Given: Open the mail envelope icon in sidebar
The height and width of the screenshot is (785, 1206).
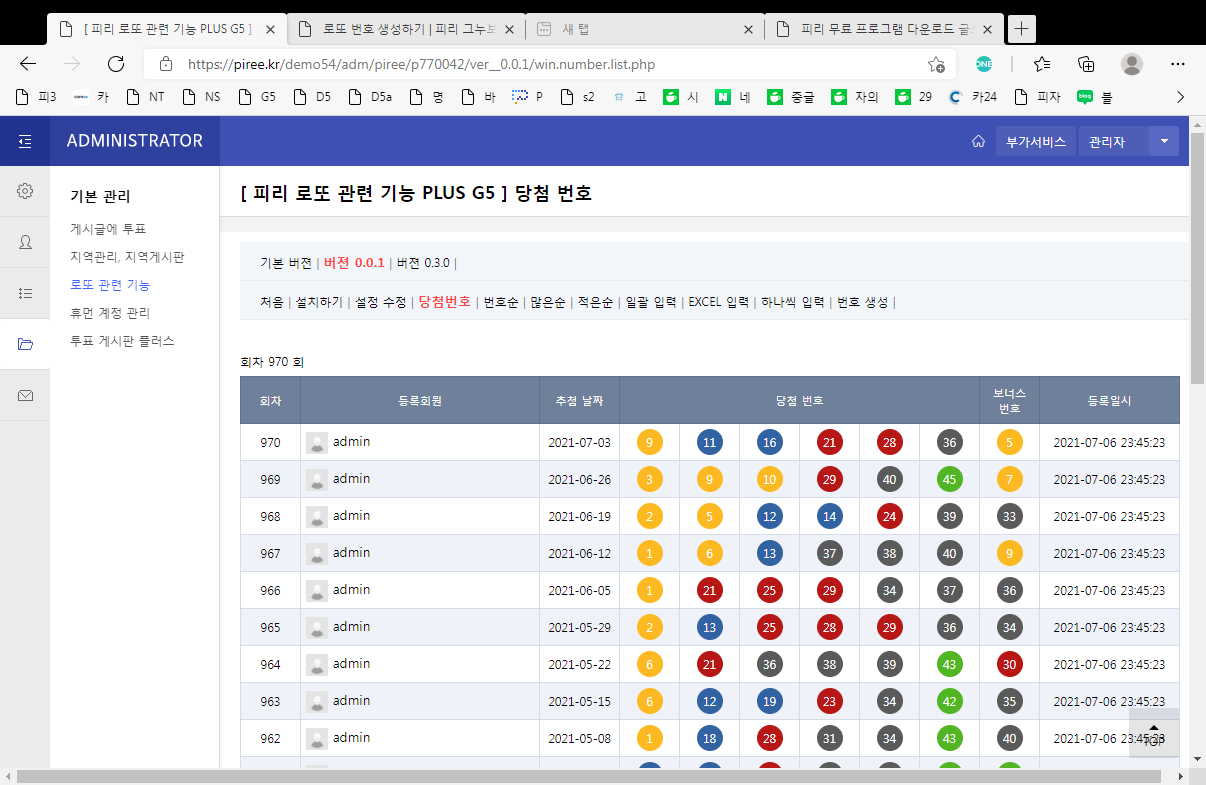Looking at the screenshot, I should pos(25,396).
